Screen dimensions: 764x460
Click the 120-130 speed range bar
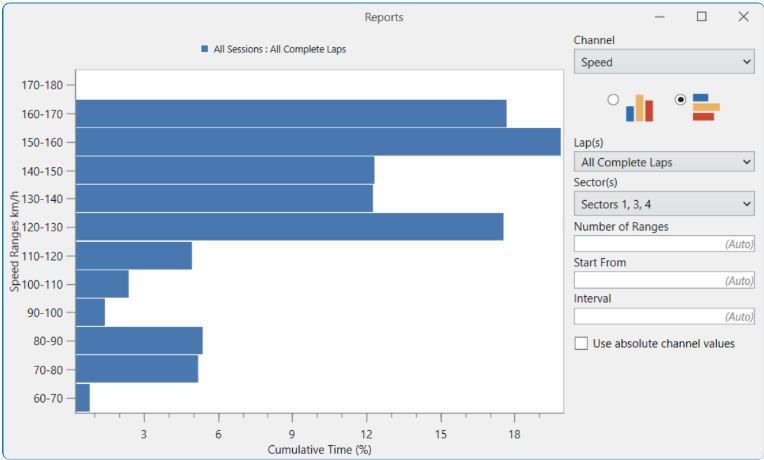tap(289, 227)
